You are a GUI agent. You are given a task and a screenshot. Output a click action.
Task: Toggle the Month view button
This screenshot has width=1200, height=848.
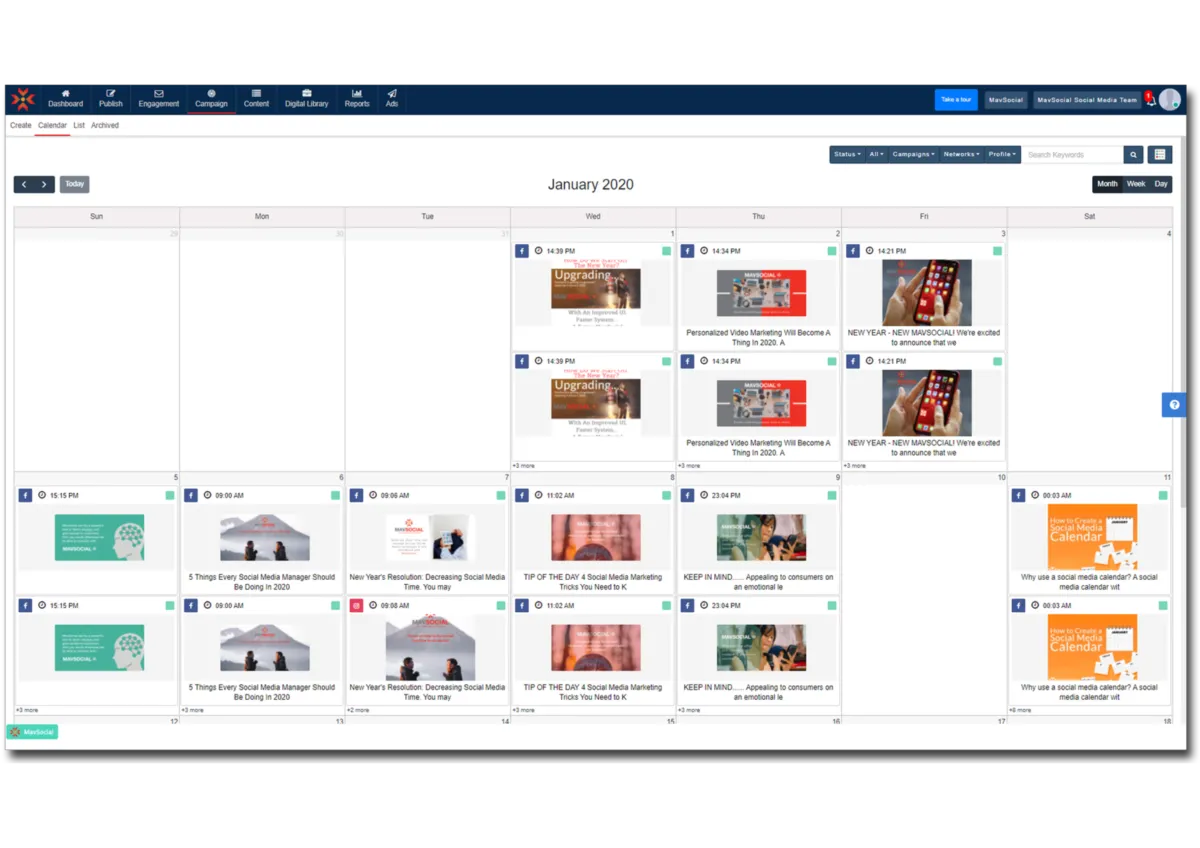pyautogui.click(x=1107, y=183)
